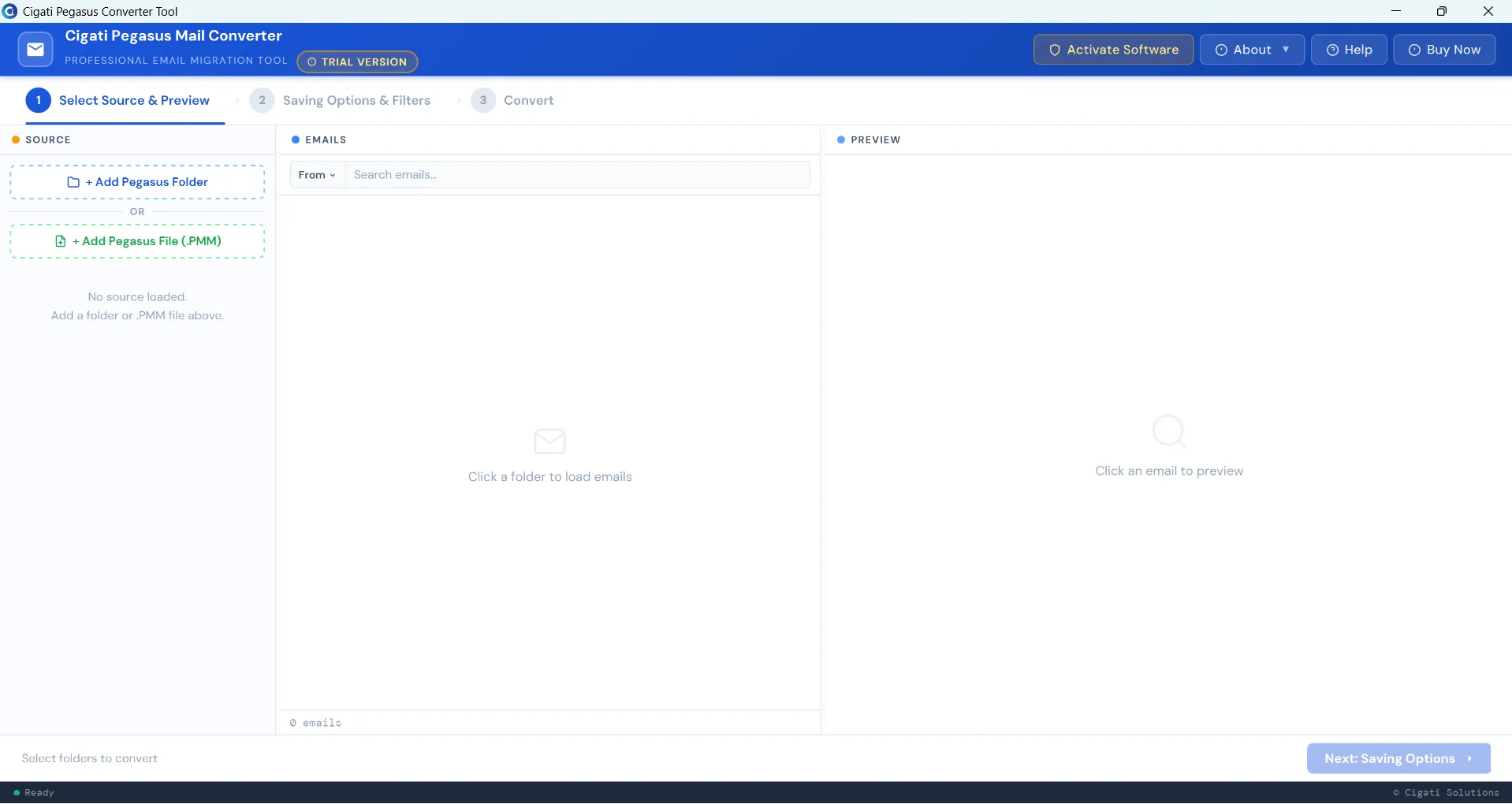Viewport: 1512px width, 804px height.
Task: Add a Pegasus folder as source
Action: 137,182
